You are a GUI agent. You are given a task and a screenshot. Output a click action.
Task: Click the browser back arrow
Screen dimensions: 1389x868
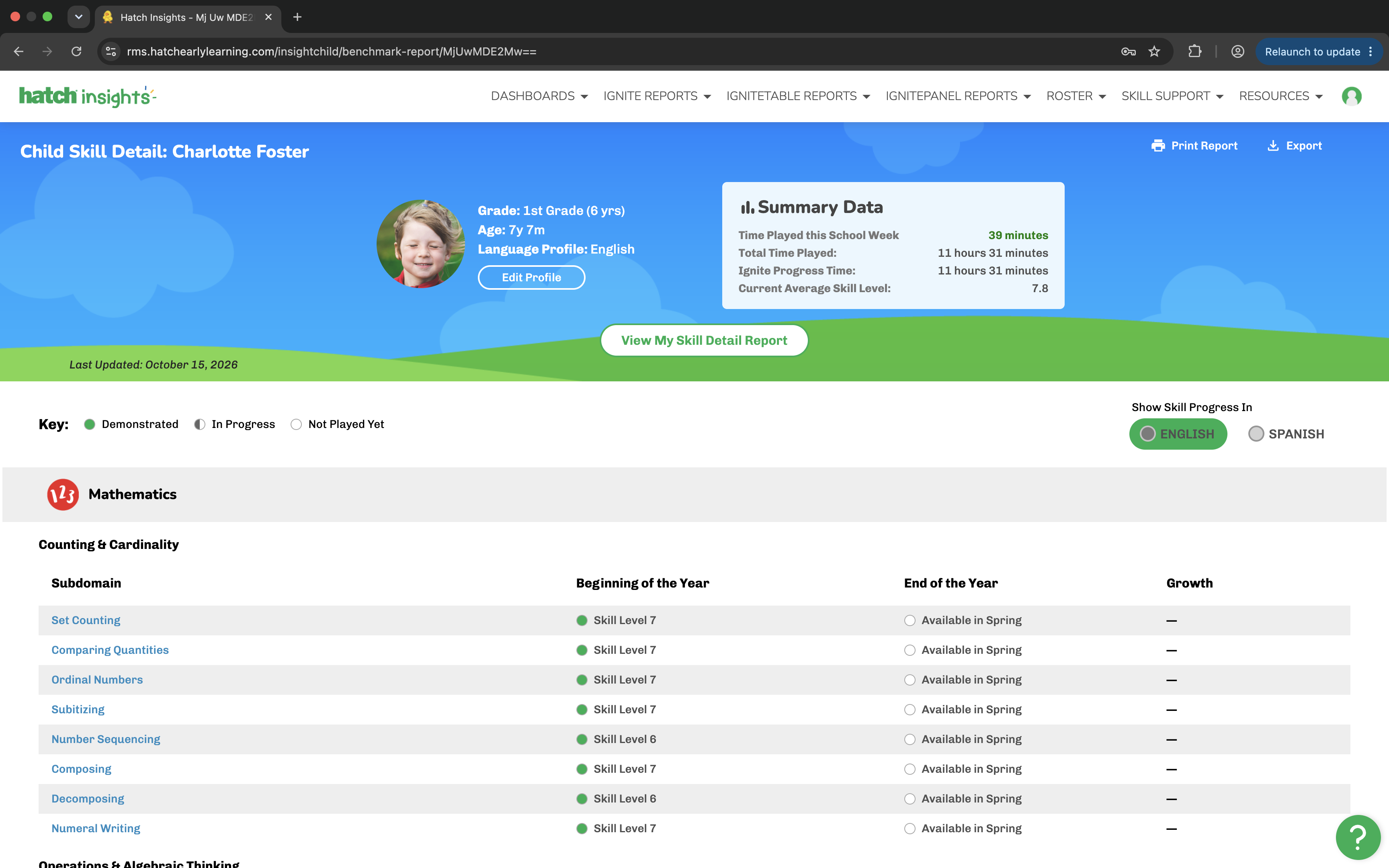click(x=18, y=52)
